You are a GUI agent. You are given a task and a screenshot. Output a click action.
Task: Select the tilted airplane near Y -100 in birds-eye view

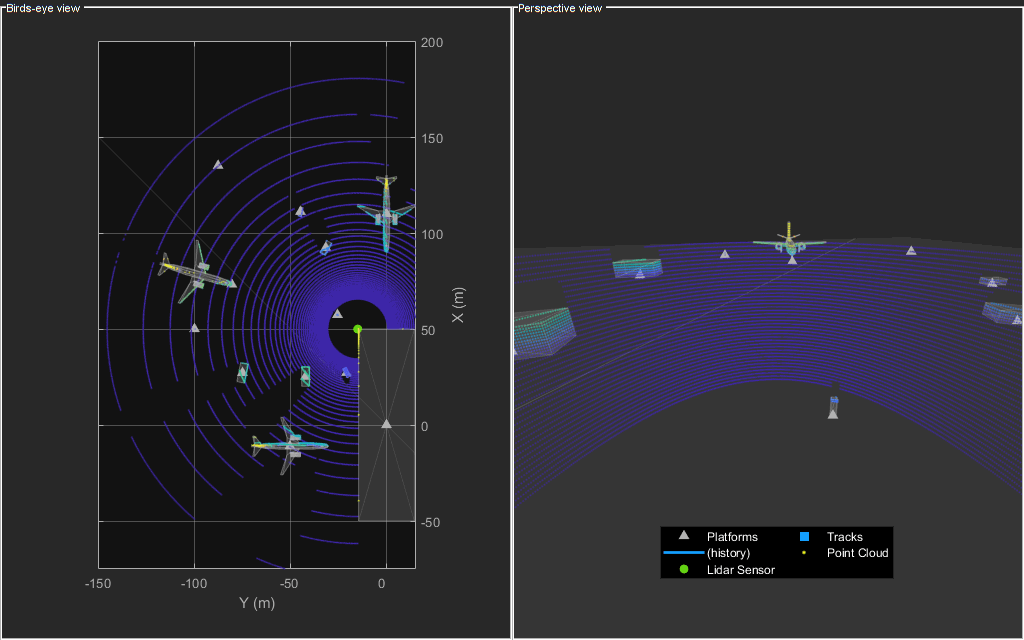197,273
